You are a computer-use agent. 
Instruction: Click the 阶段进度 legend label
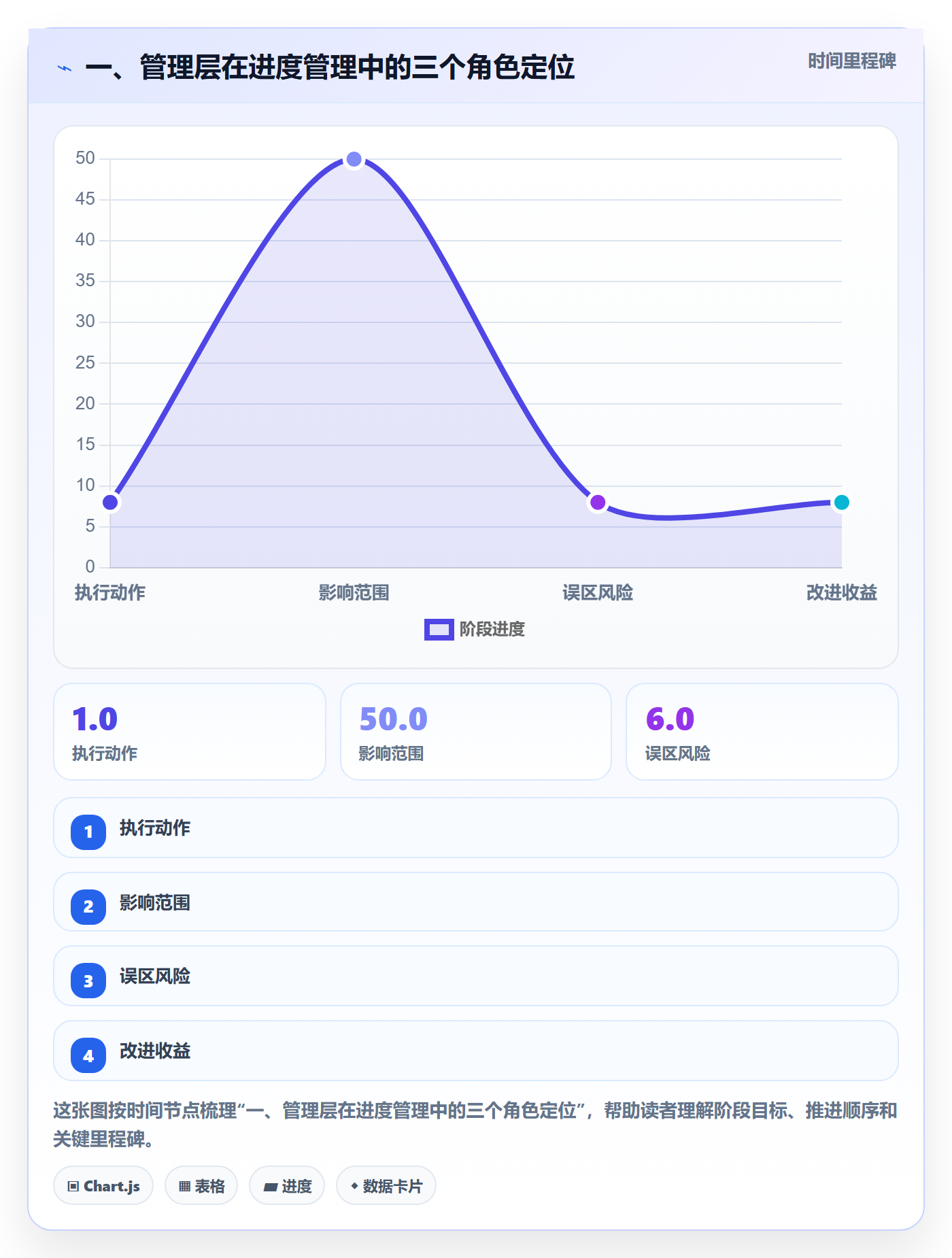[x=492, y=630]
